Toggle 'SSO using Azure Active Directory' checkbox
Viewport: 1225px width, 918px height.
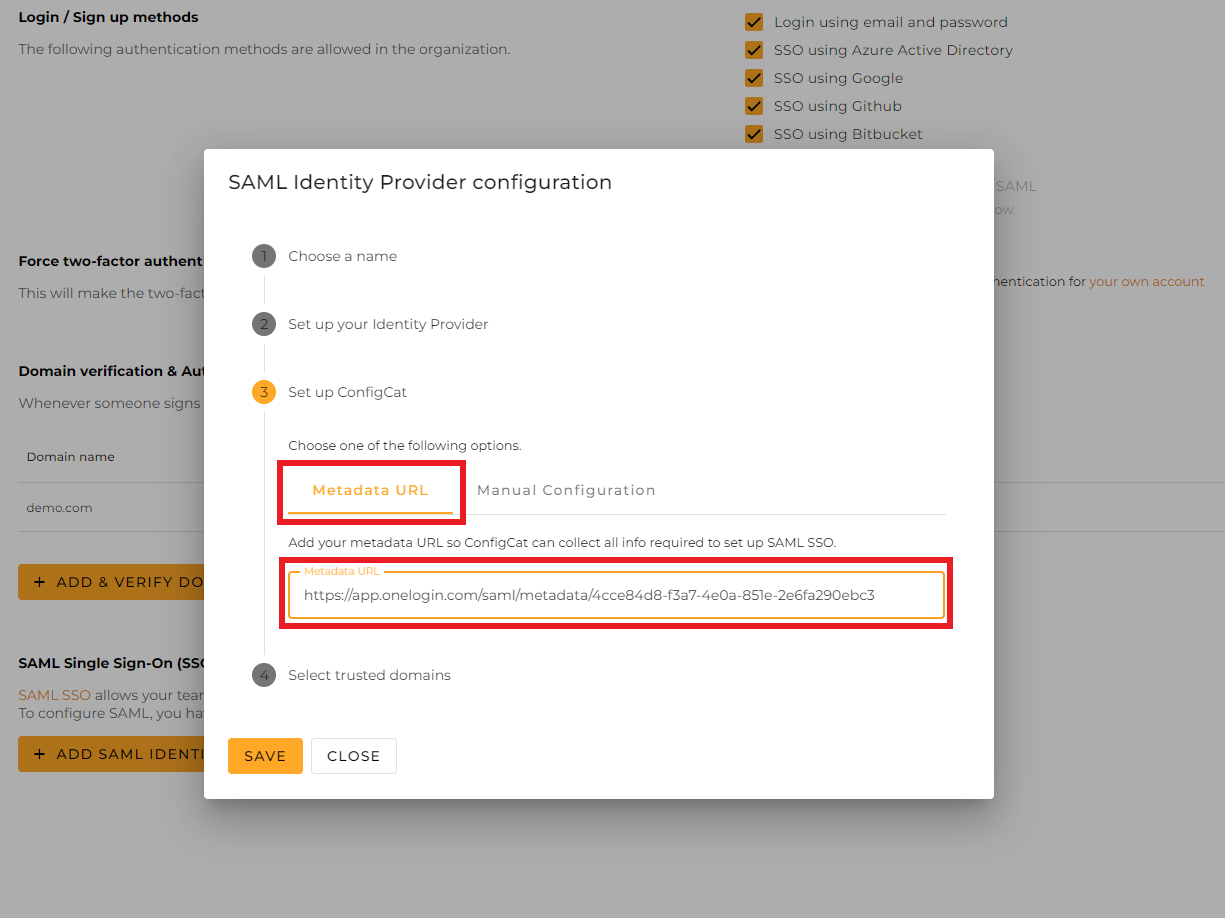click(754, 49)
